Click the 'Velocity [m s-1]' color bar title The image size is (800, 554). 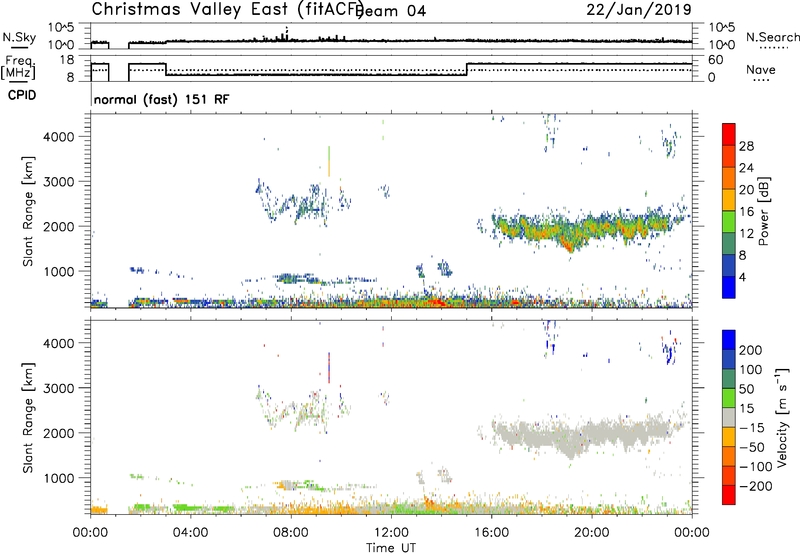(x=782, y=417)
